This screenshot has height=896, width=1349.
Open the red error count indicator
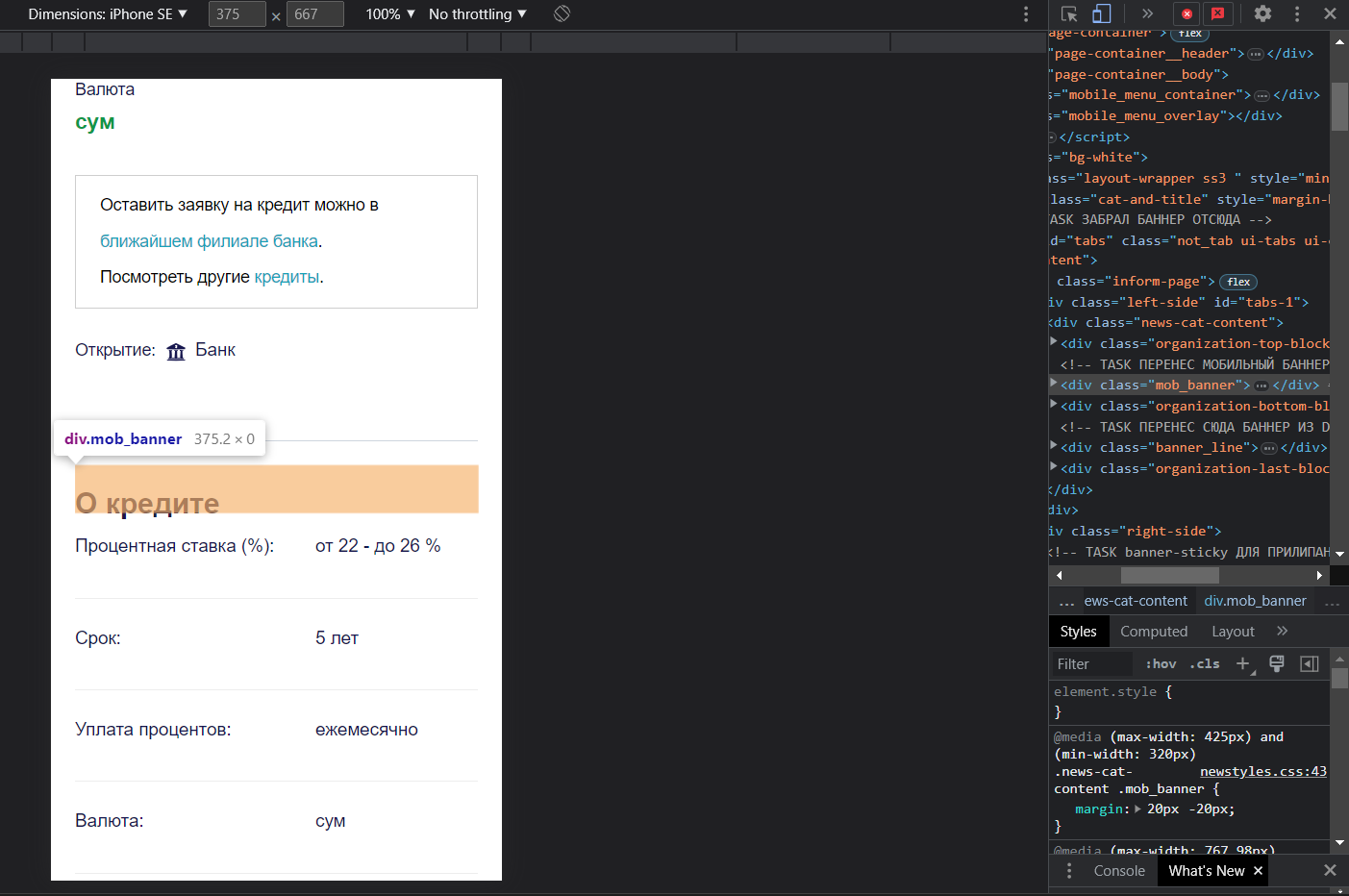pyautogui.click(x=1187, y=13)
